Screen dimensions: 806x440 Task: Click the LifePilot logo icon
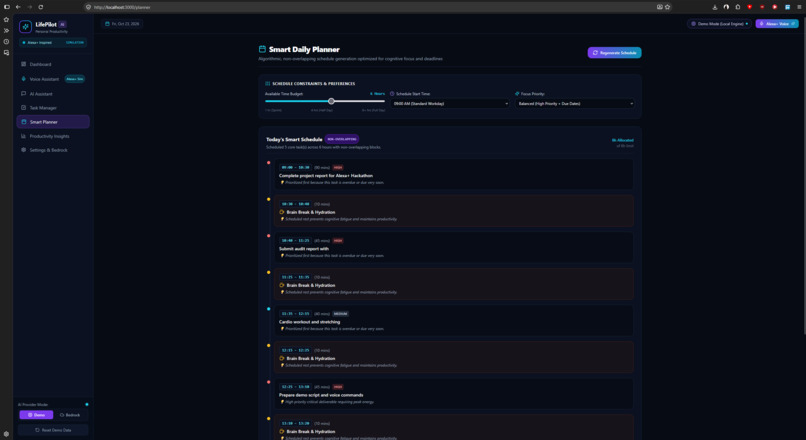[25, 26]
